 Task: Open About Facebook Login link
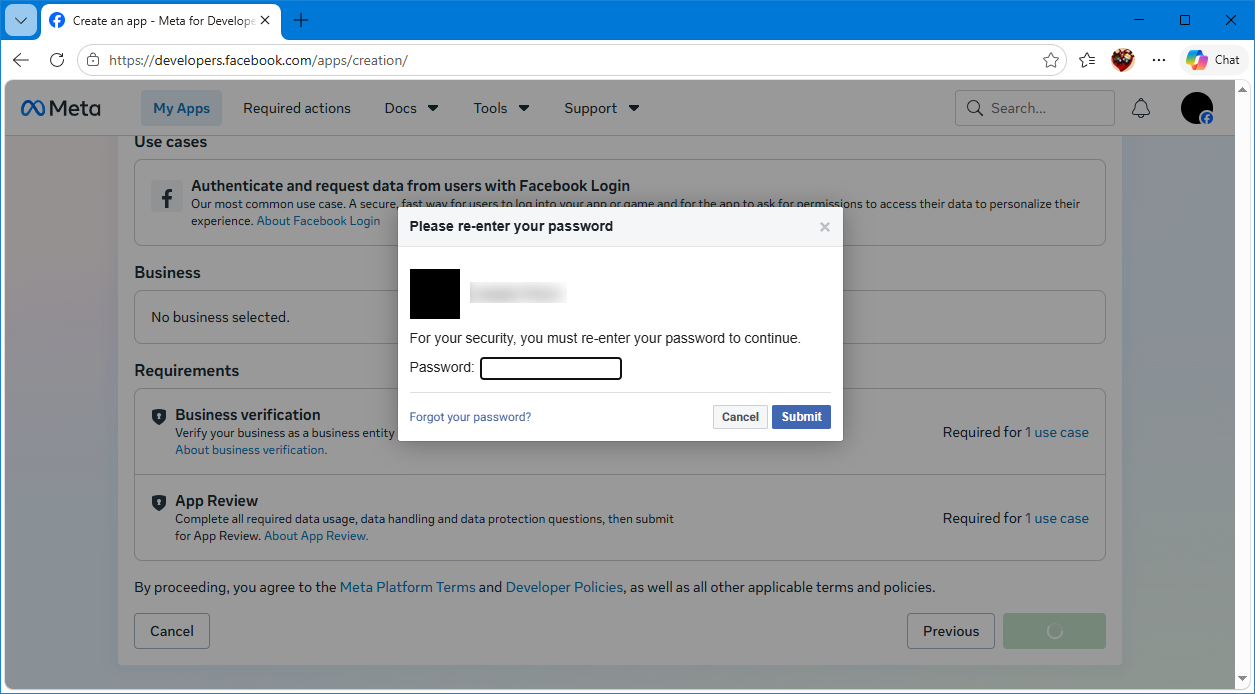pyautogui.click(x=318, y=221)
